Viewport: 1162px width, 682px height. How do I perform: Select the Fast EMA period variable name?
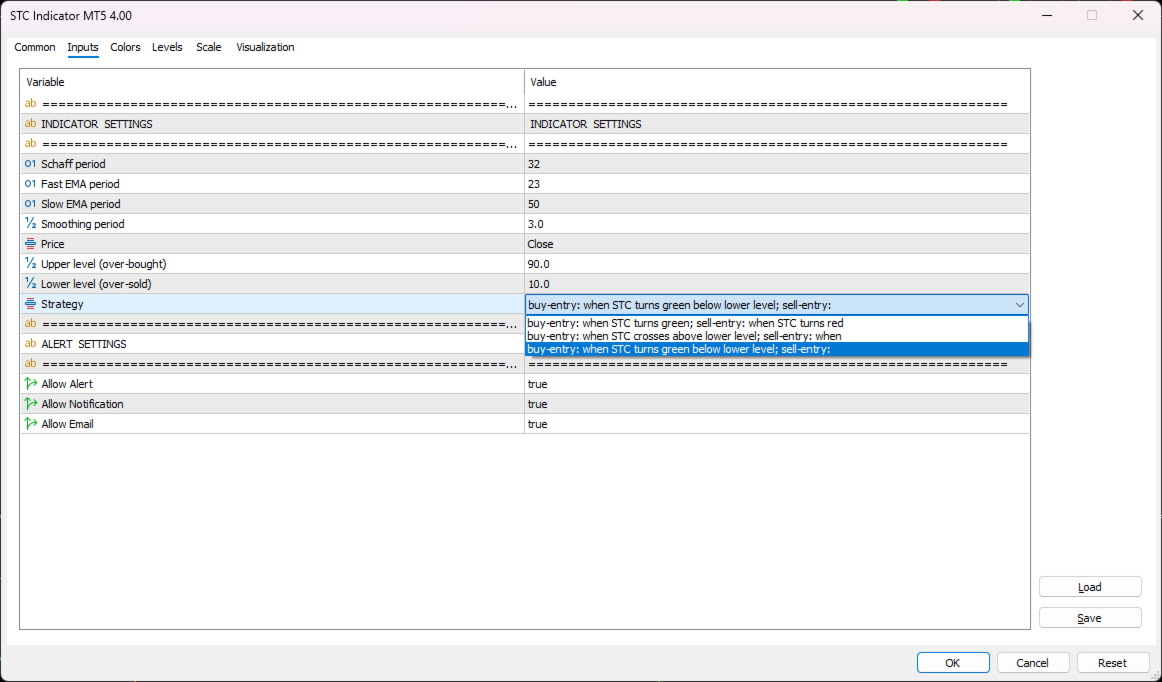pyautogui.click(x=80, y=184)
